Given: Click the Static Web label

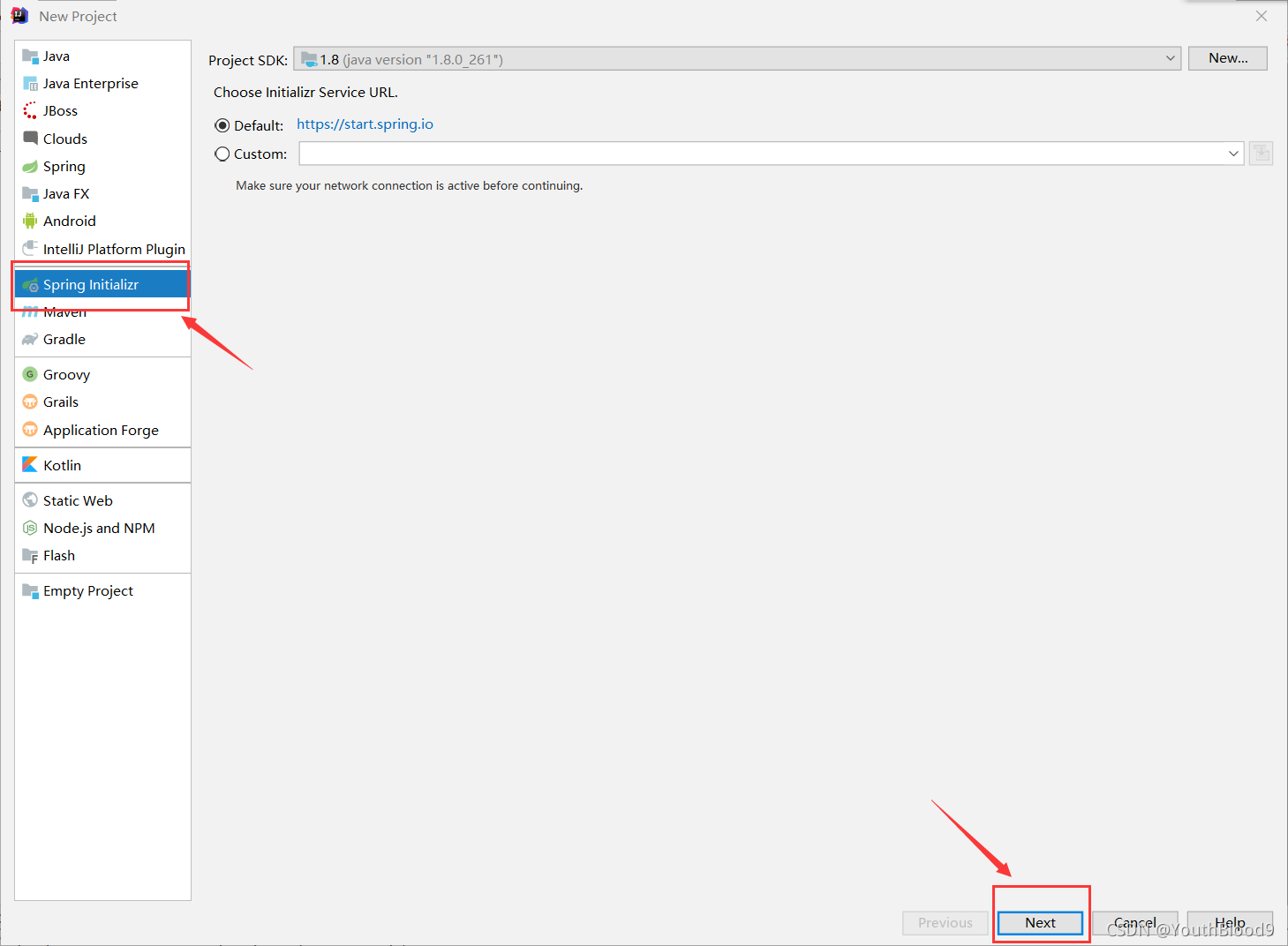Looking at the screenshot, I should click(x=78, y=500).
